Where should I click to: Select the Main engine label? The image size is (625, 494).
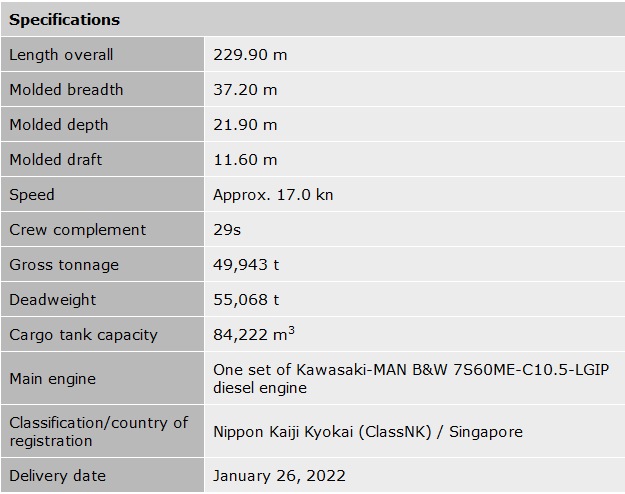pos(52,379)
